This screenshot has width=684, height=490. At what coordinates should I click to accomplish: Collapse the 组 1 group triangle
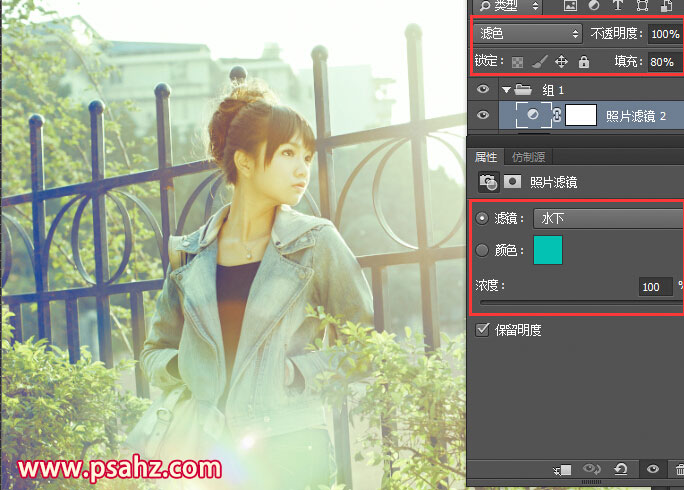coord(506,90)
